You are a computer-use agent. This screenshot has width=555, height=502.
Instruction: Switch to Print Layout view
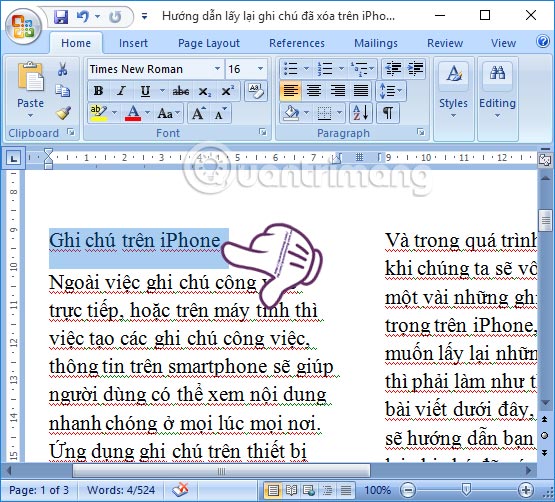point(273,490)
